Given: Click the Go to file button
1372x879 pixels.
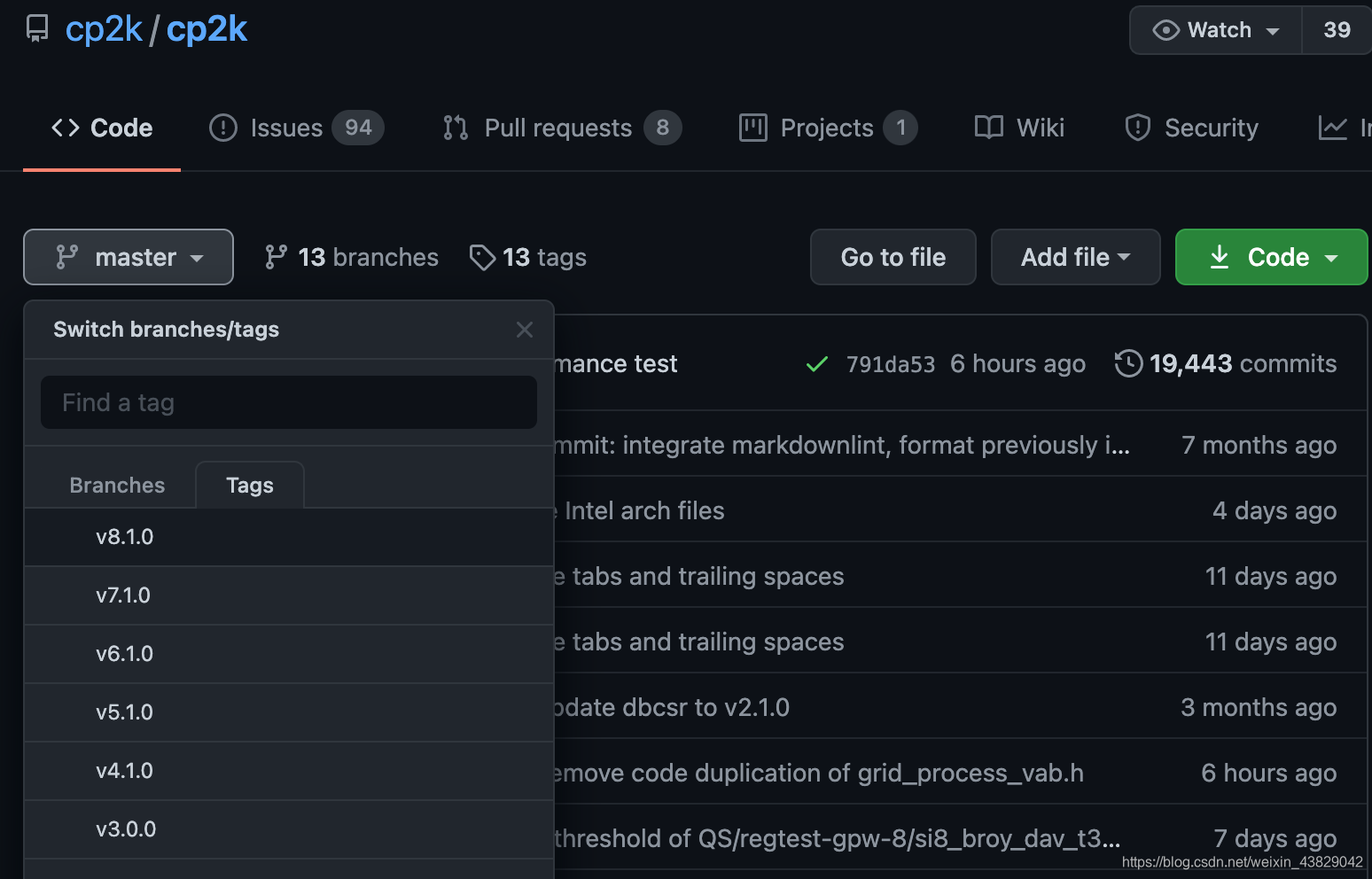Looking at the screenshot, I should [893, 257].
